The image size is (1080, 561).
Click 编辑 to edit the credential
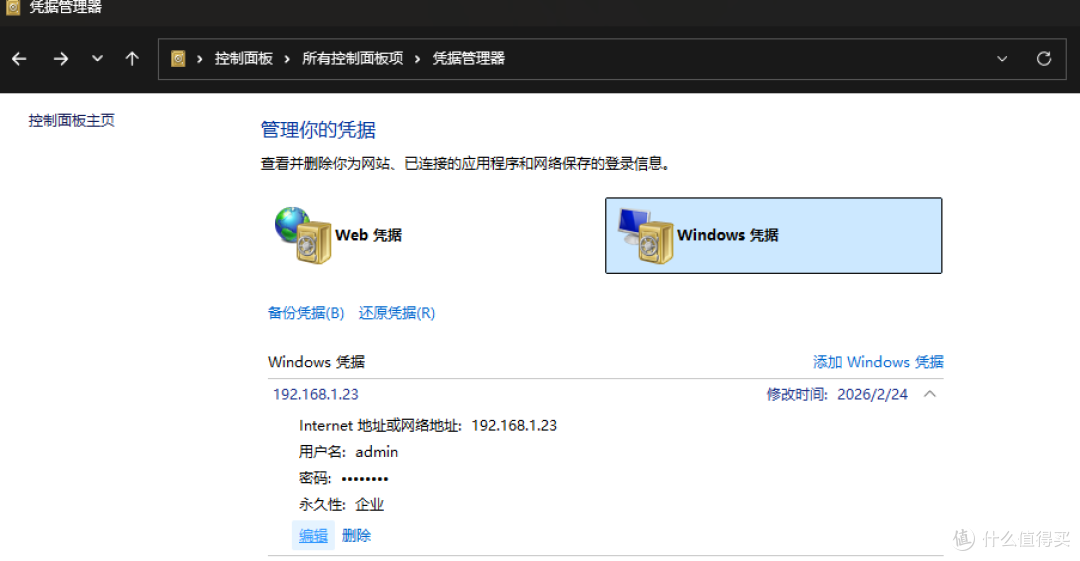coord(313,536)
